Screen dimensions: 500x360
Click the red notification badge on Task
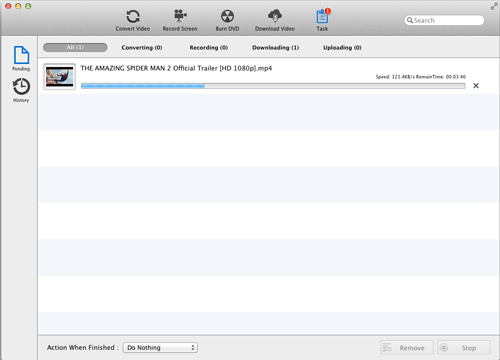click(328, 11)
